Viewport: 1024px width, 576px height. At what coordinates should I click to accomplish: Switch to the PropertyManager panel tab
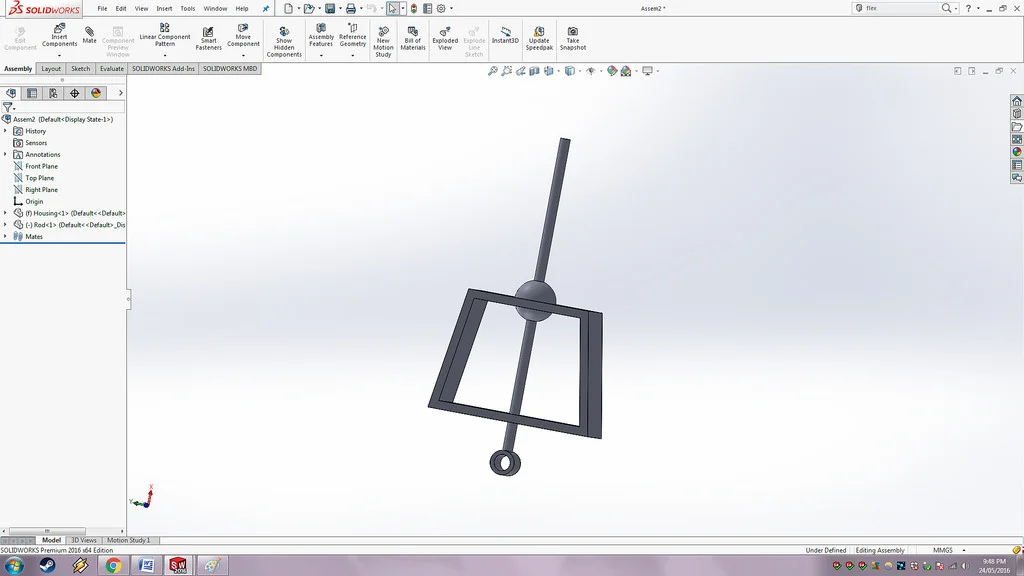[32, 93]
